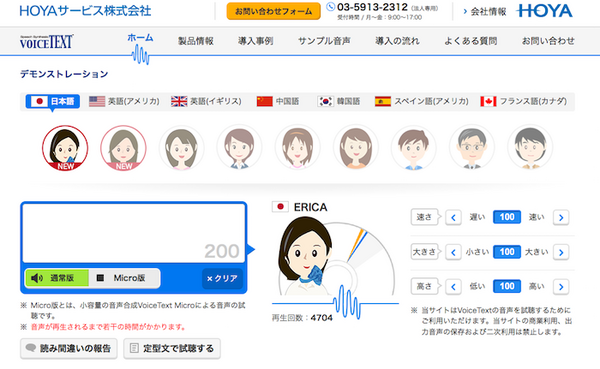Click HOYAサービス株式会社 header link
The image size is (600, 369).
pyautogui.click(x=85, y=11)
